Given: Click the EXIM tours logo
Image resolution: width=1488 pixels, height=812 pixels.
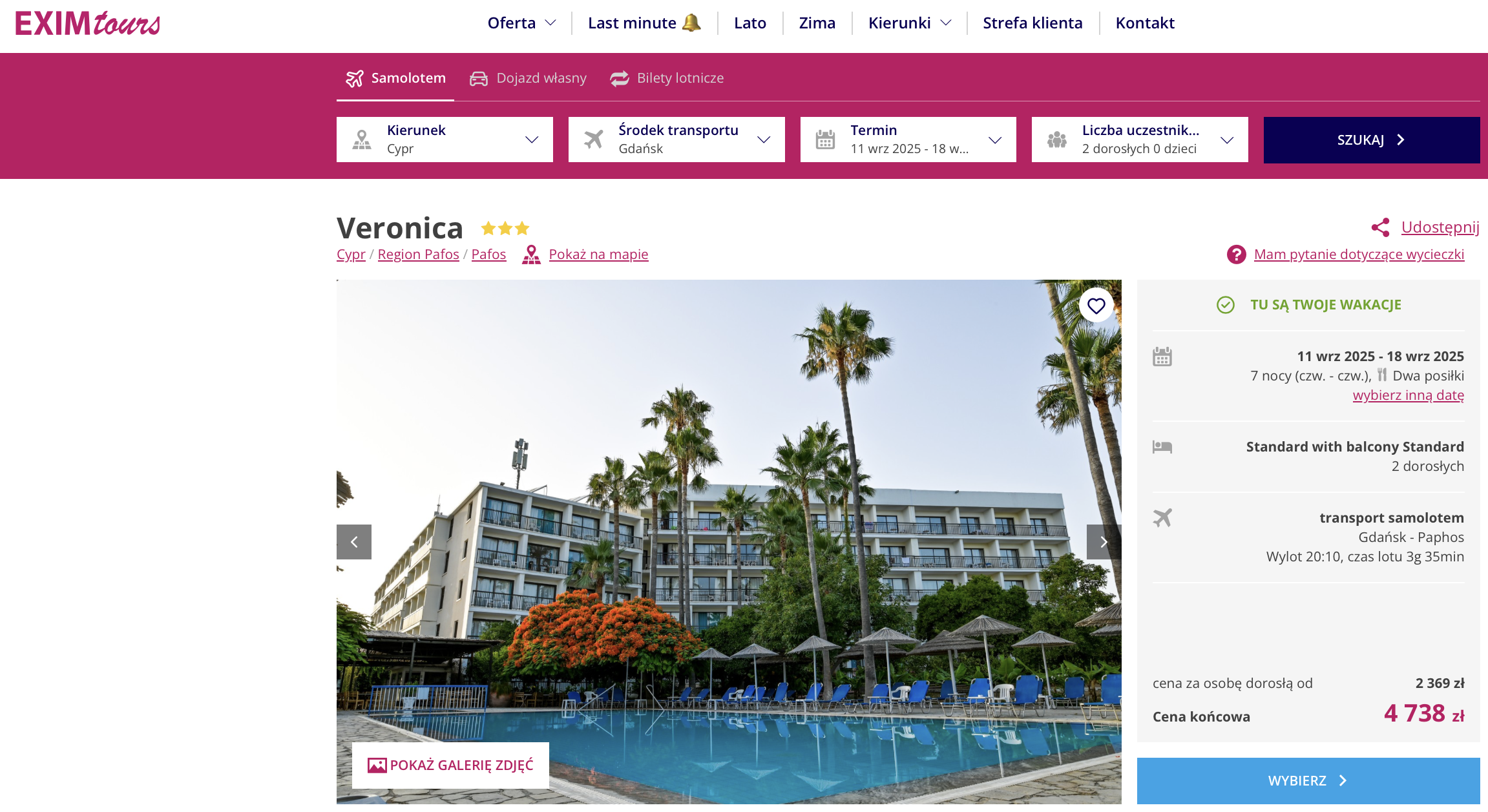Looking at the screenshot, I should pyautogui.click(x=88, y=23).
